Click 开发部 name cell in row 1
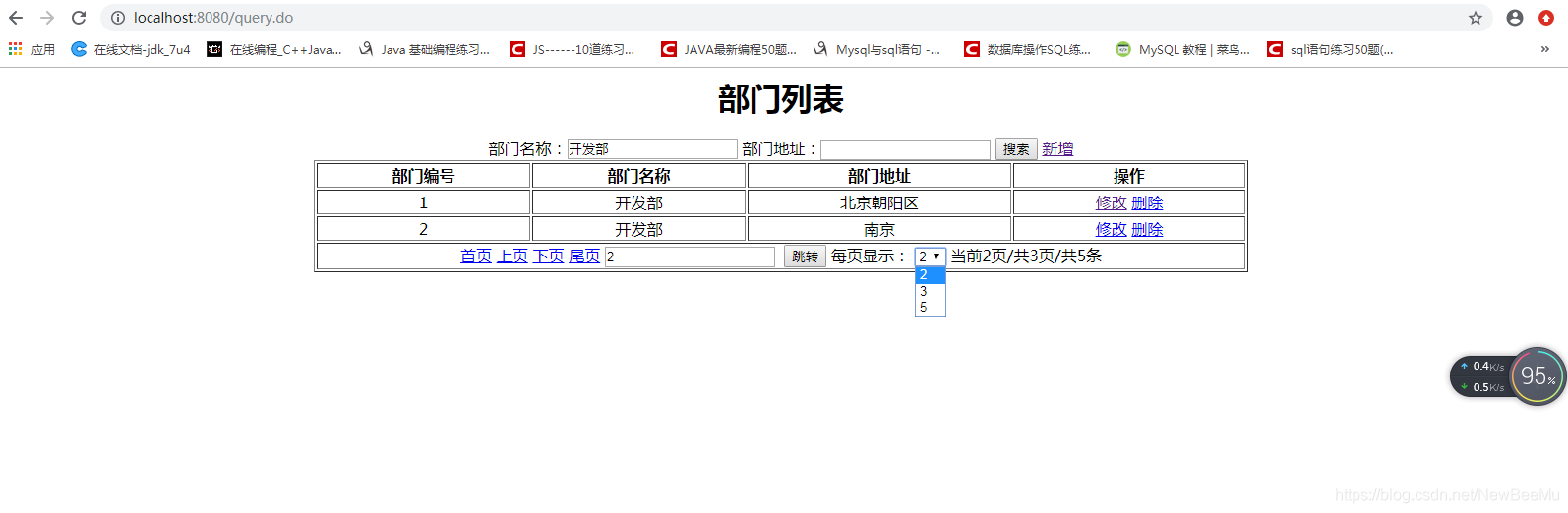 (x=639, y=202)
